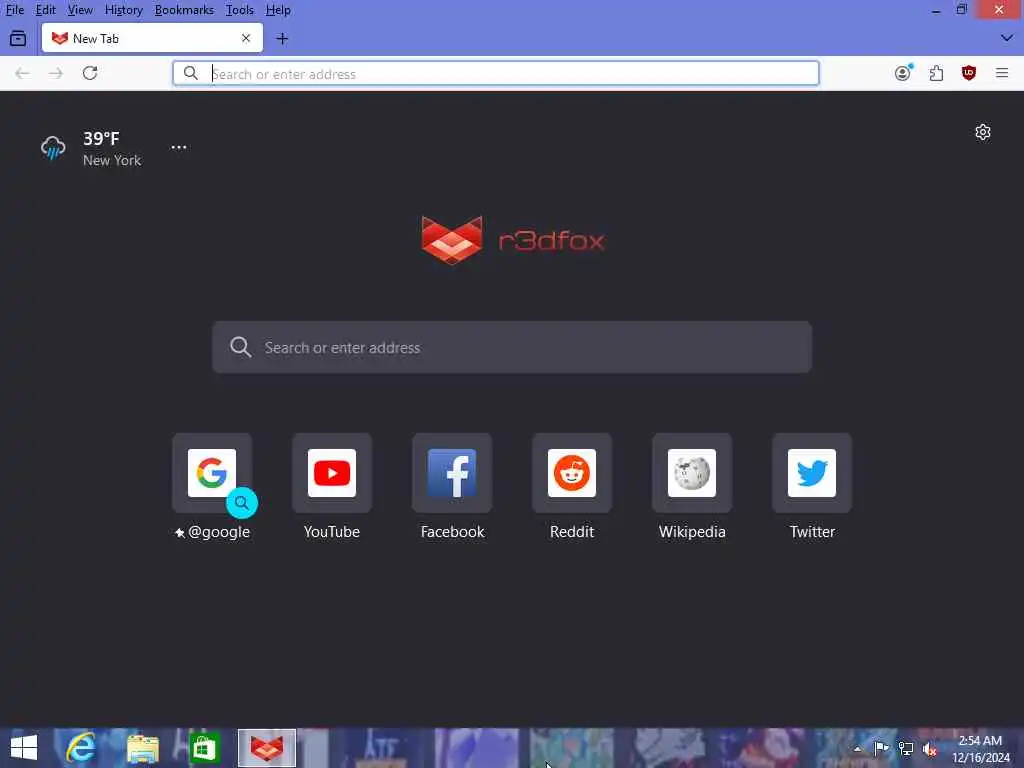Image resolution: width=1024 pixels, height=768 pixels.
Task: Launch Internet Explorer from taskbar
Action: [81, 748]
